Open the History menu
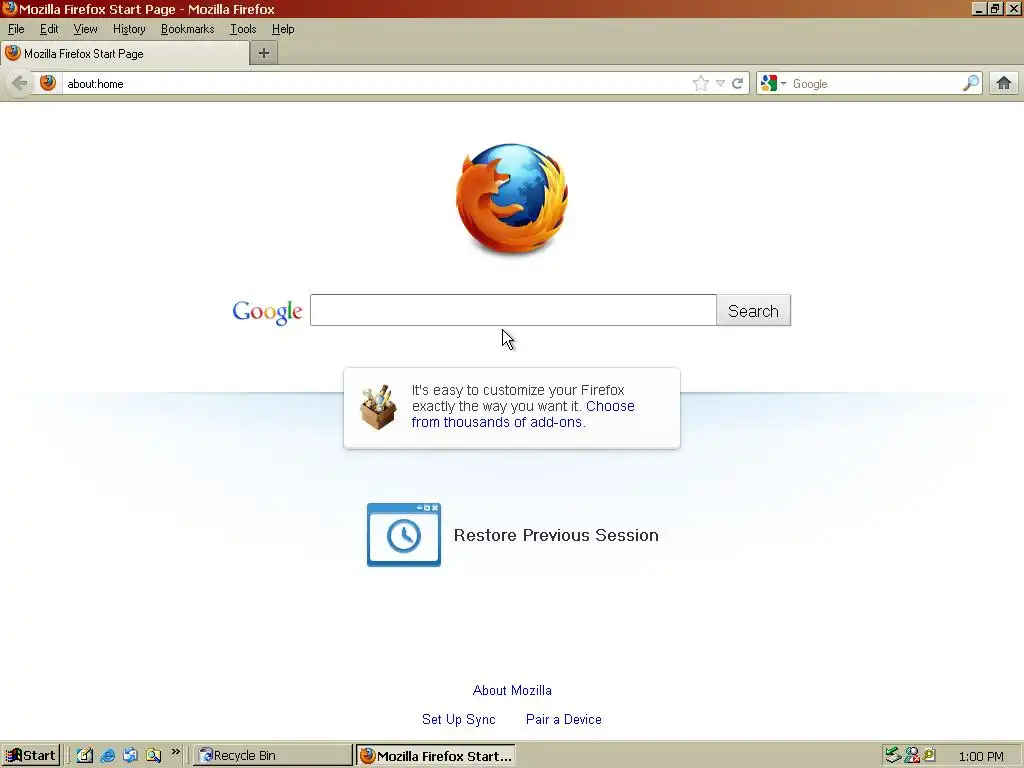 click(129, 29)
